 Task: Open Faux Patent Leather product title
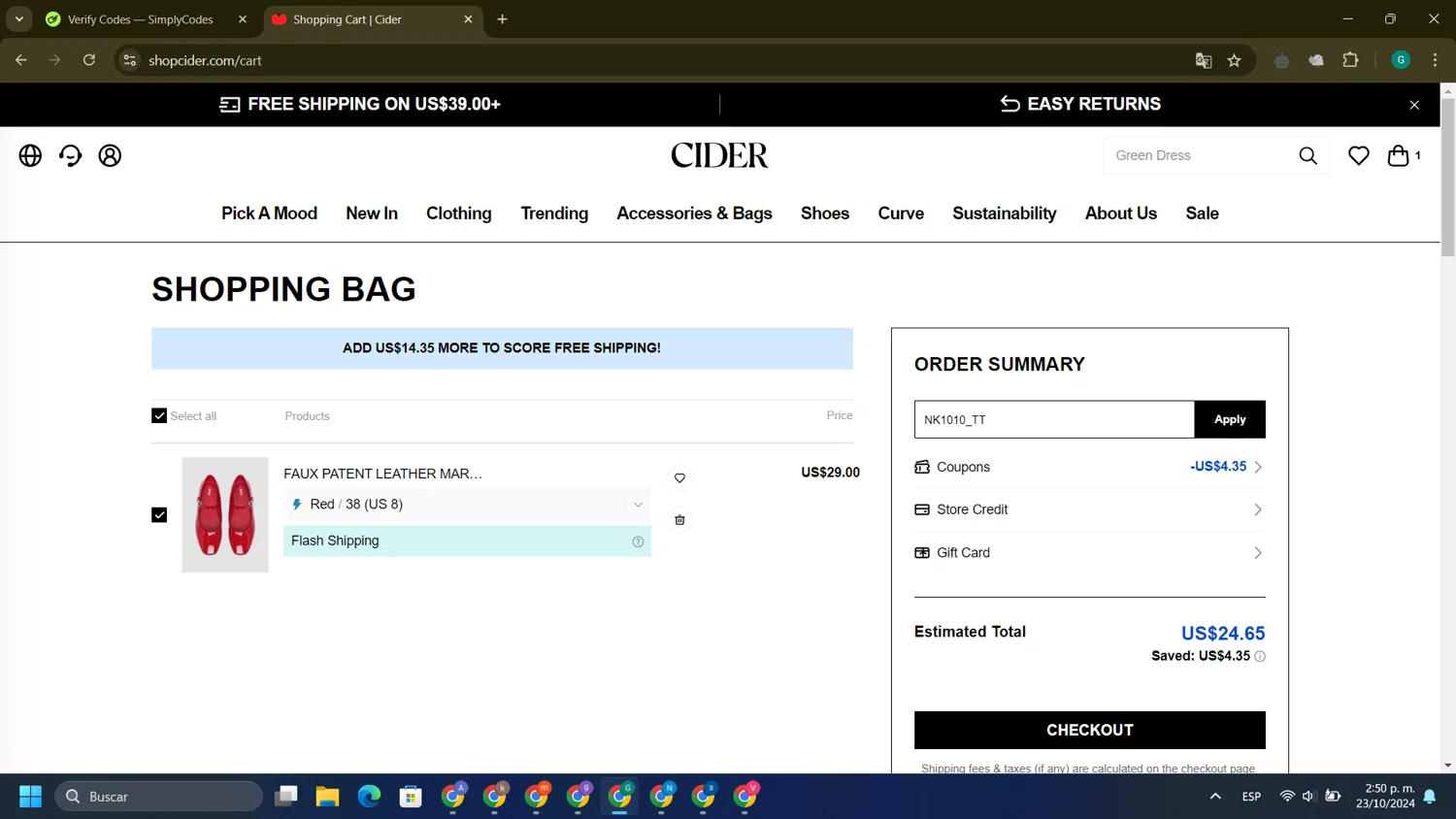[382, 474]
